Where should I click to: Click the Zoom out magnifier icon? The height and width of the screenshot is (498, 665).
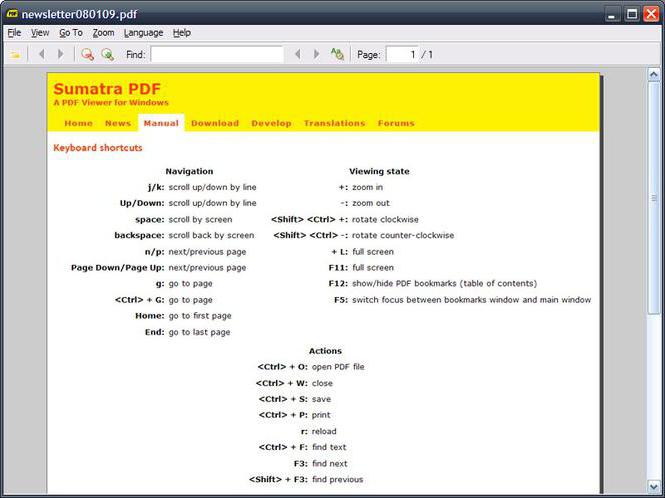click(x=87, y=54)
